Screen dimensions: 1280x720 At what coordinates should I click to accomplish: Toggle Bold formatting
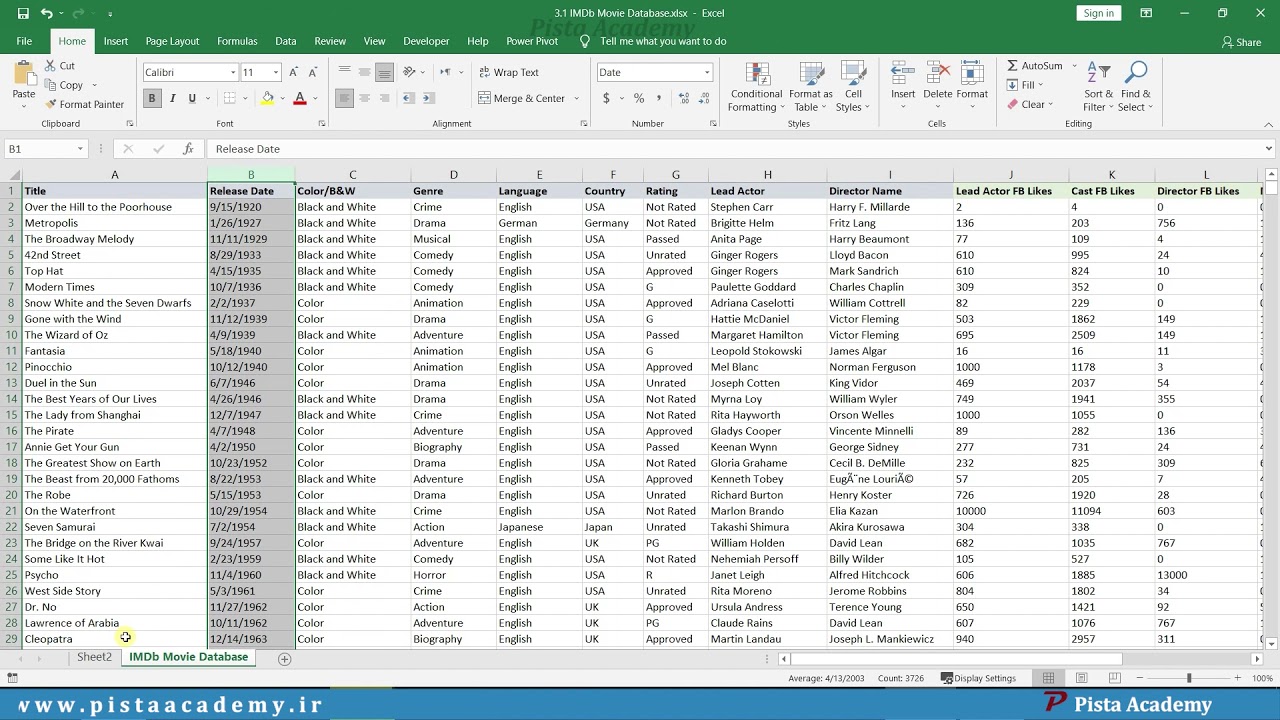(152, 98)
